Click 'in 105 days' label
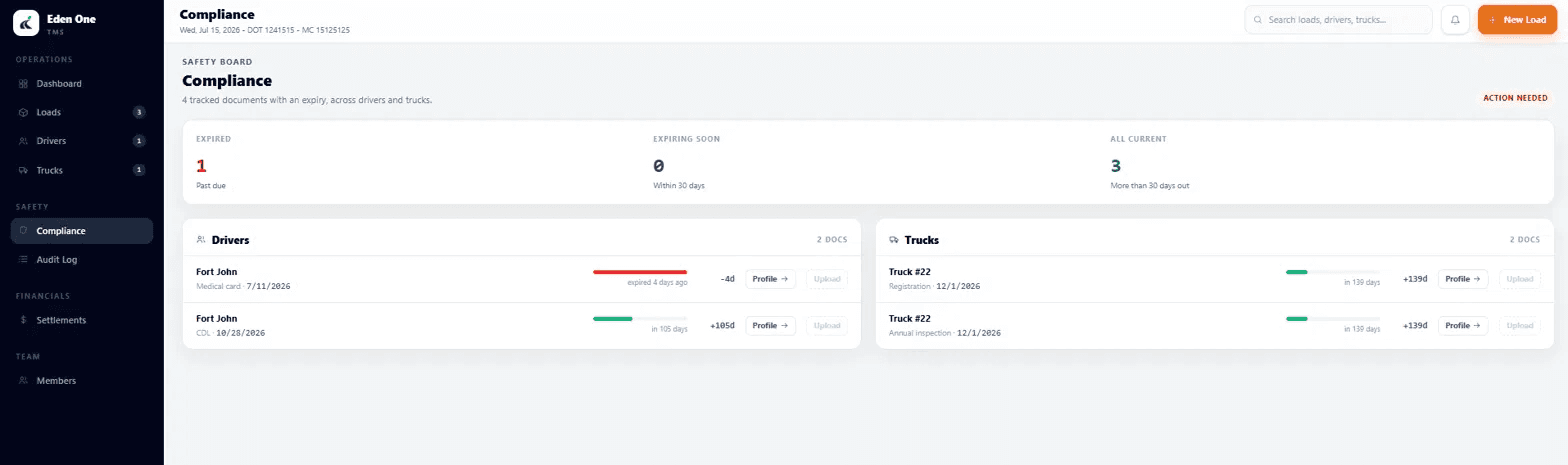The height and width of the screenshot is (465, 1568). coord(669,329)
